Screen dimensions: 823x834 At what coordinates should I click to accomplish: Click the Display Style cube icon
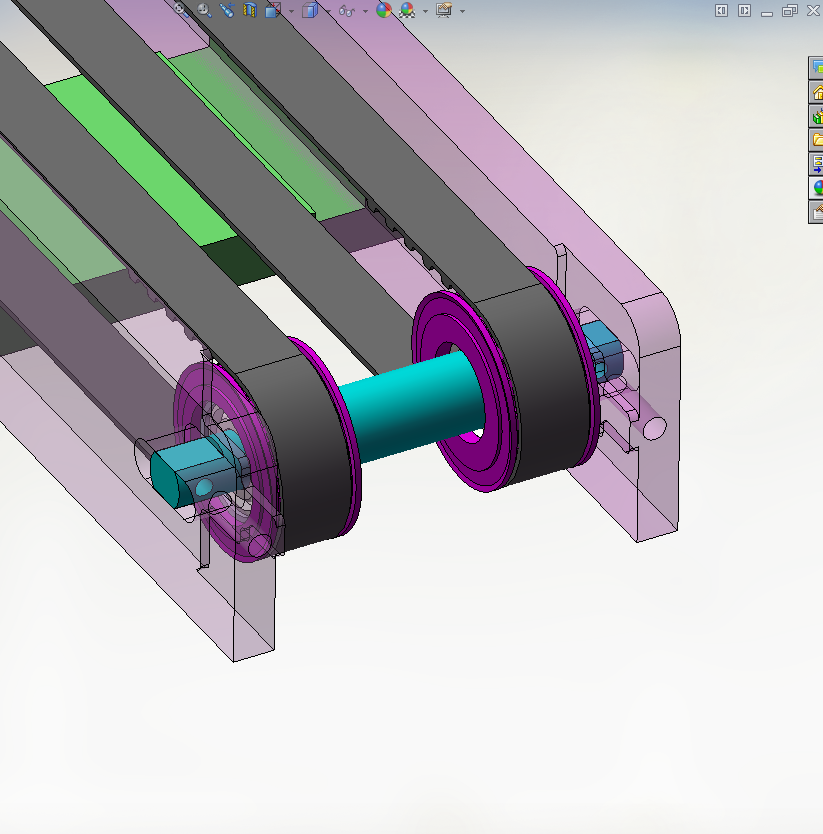pyautogui.click(x=310, y=10)
